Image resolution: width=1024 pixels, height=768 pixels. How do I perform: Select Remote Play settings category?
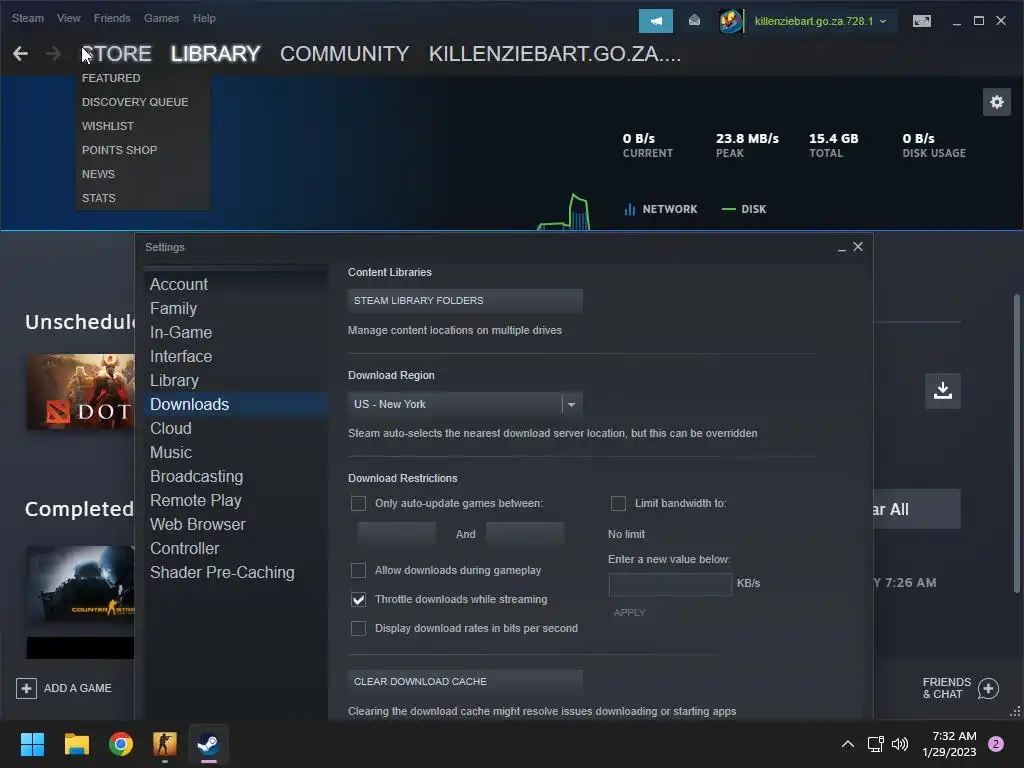pyautogui.click(x=196, y=500)
